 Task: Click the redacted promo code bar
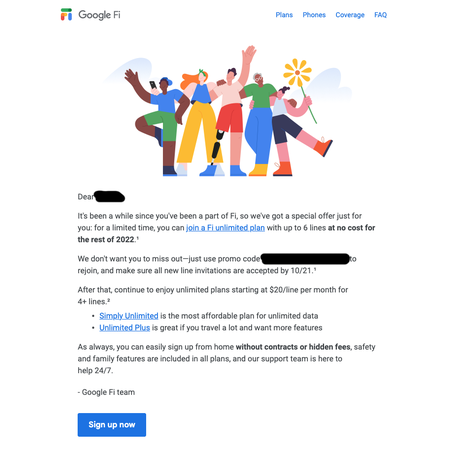(305, 259)
